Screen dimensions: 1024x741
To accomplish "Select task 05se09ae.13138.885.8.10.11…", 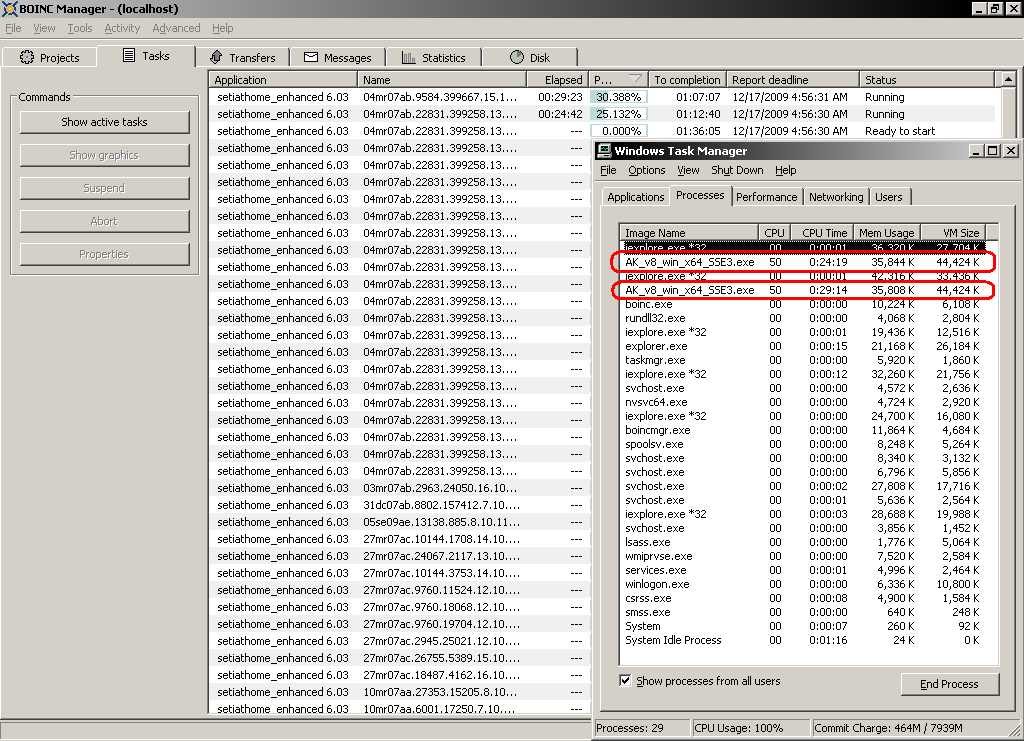I will [x=400, y=522].
